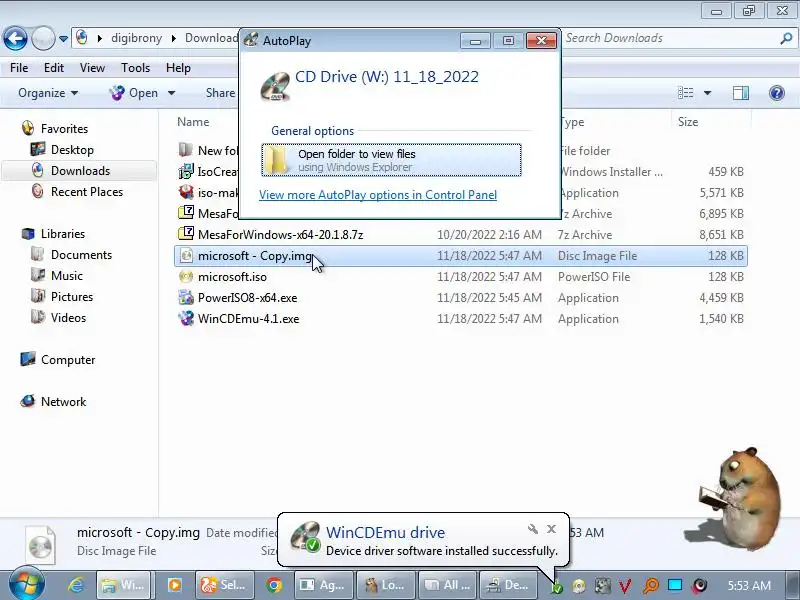Select Network in navigation pane
800x600 pixels.
point(63,402)
